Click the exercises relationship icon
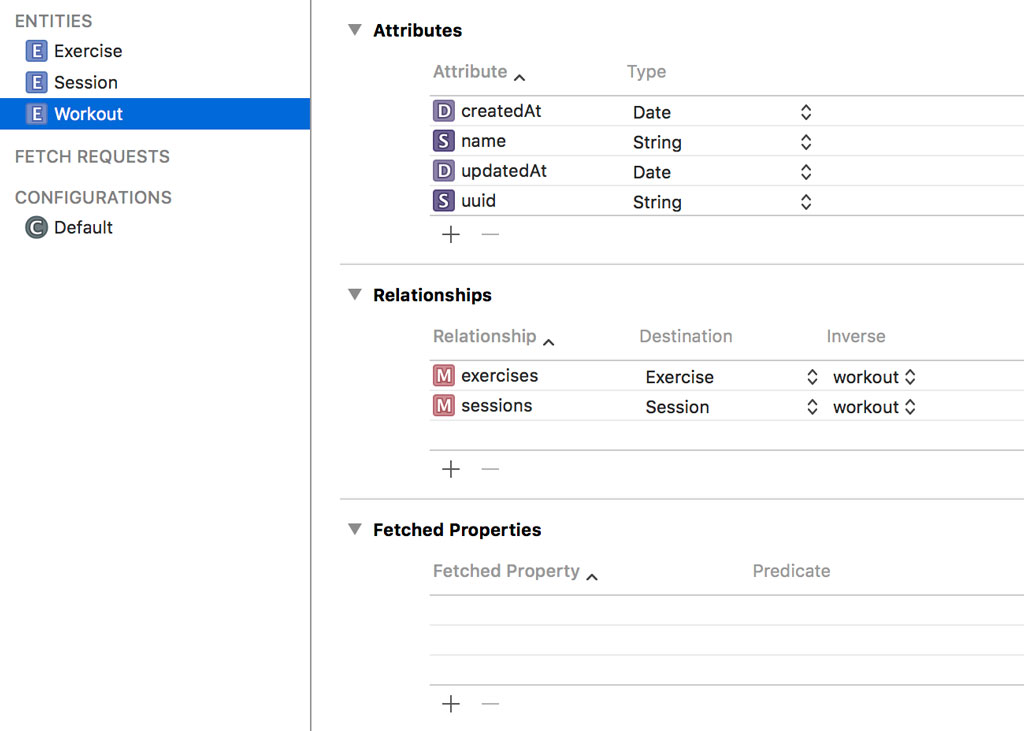Viewport: 1024px width, 731px height. tap(443, 376)
